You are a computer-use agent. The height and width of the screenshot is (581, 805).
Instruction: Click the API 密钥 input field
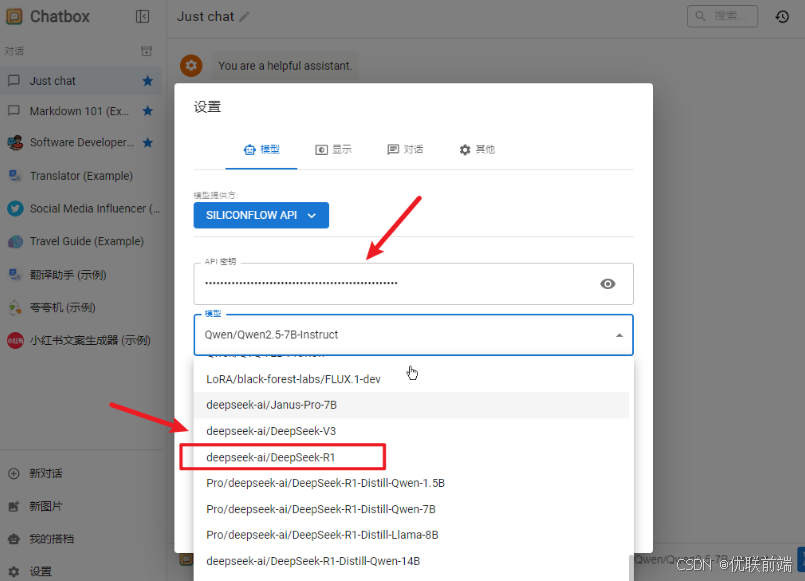[x=413, y=284]
